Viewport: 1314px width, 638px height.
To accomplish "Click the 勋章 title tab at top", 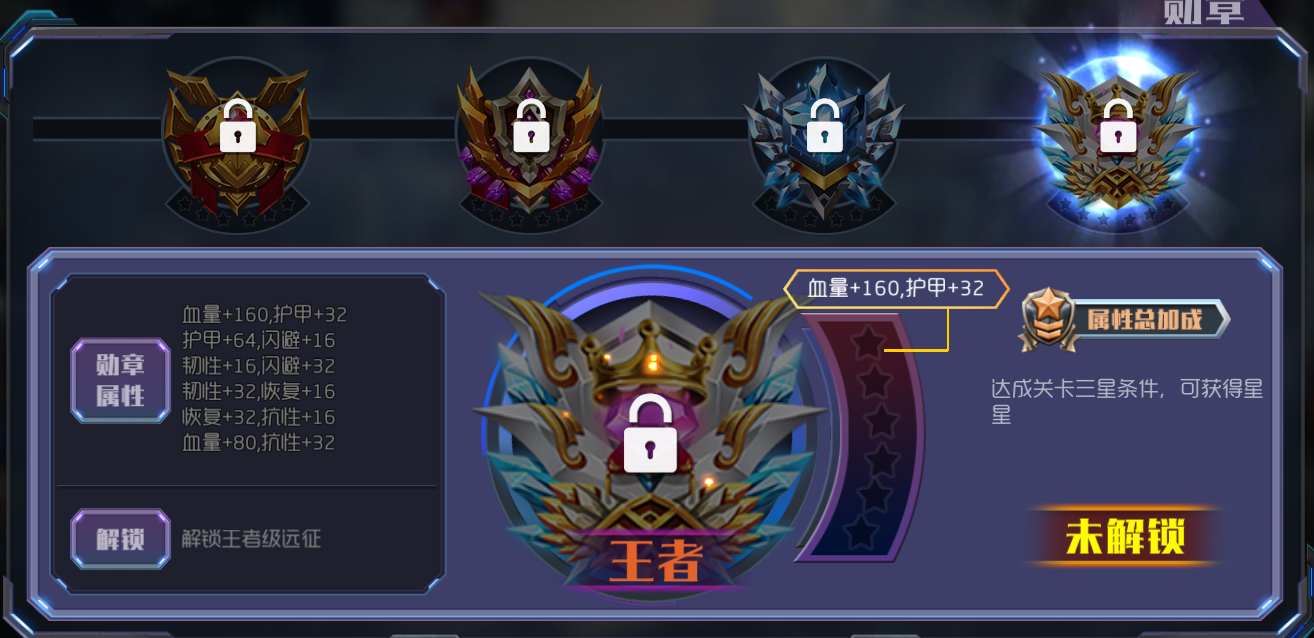I will tap(1204, 12).
